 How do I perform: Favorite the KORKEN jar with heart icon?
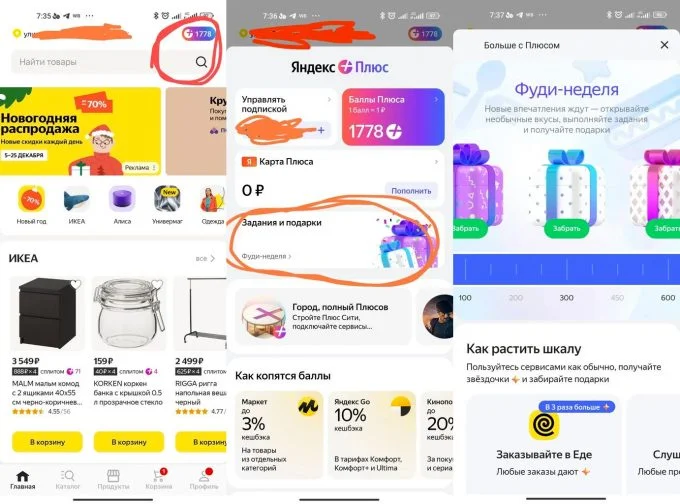pyautogui.click(x=157, y=284)
